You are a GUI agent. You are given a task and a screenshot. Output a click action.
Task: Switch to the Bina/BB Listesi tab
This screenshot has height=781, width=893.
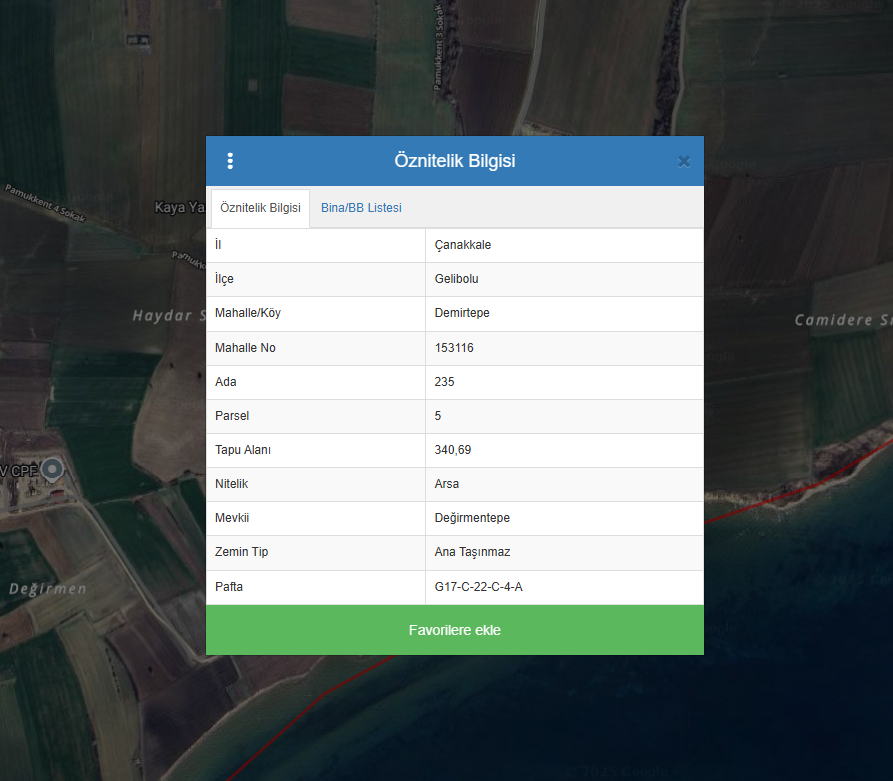(361, 208)
